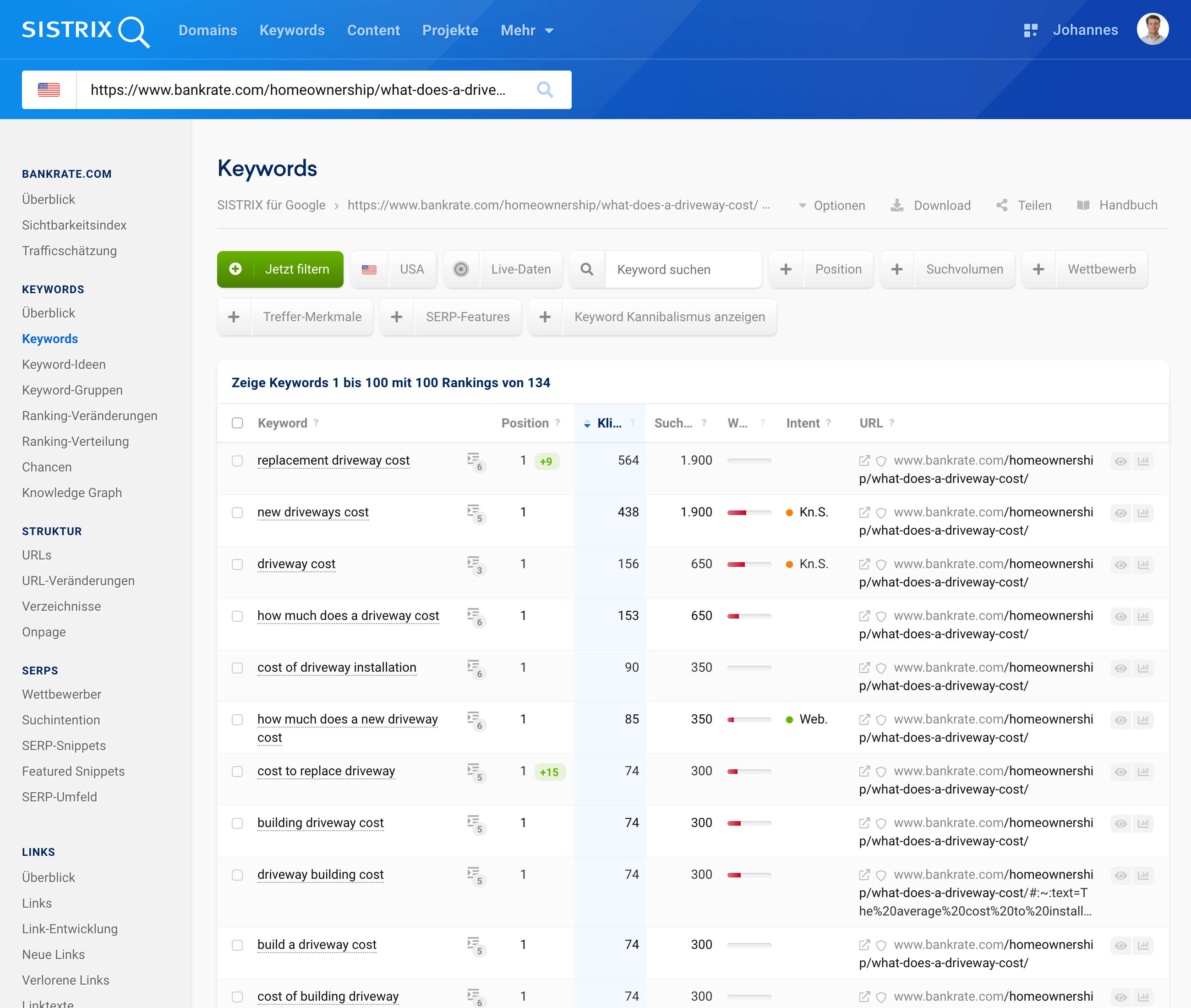Viewport: 1191px width, 1008px height.
Task: Open country selector flag in search bar
Action: [49, 90]
